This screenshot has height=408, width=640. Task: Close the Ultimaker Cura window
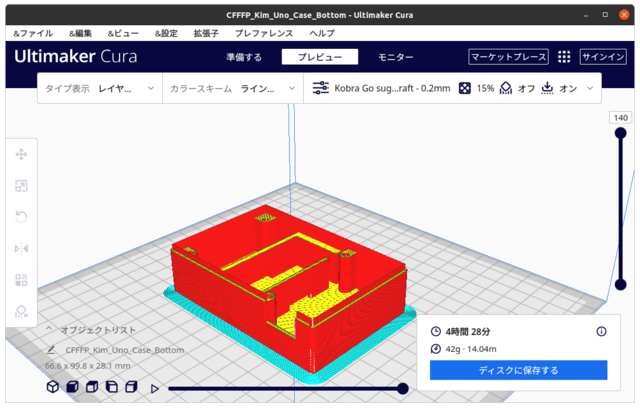(x=624, y=15)
